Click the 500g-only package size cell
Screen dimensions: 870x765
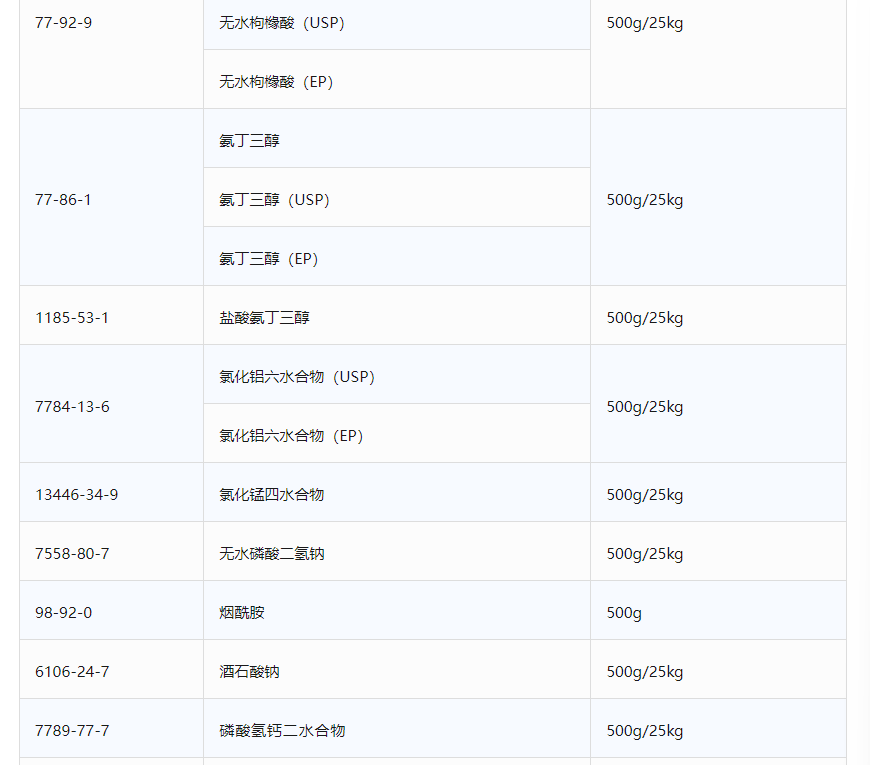click(624, 613)
